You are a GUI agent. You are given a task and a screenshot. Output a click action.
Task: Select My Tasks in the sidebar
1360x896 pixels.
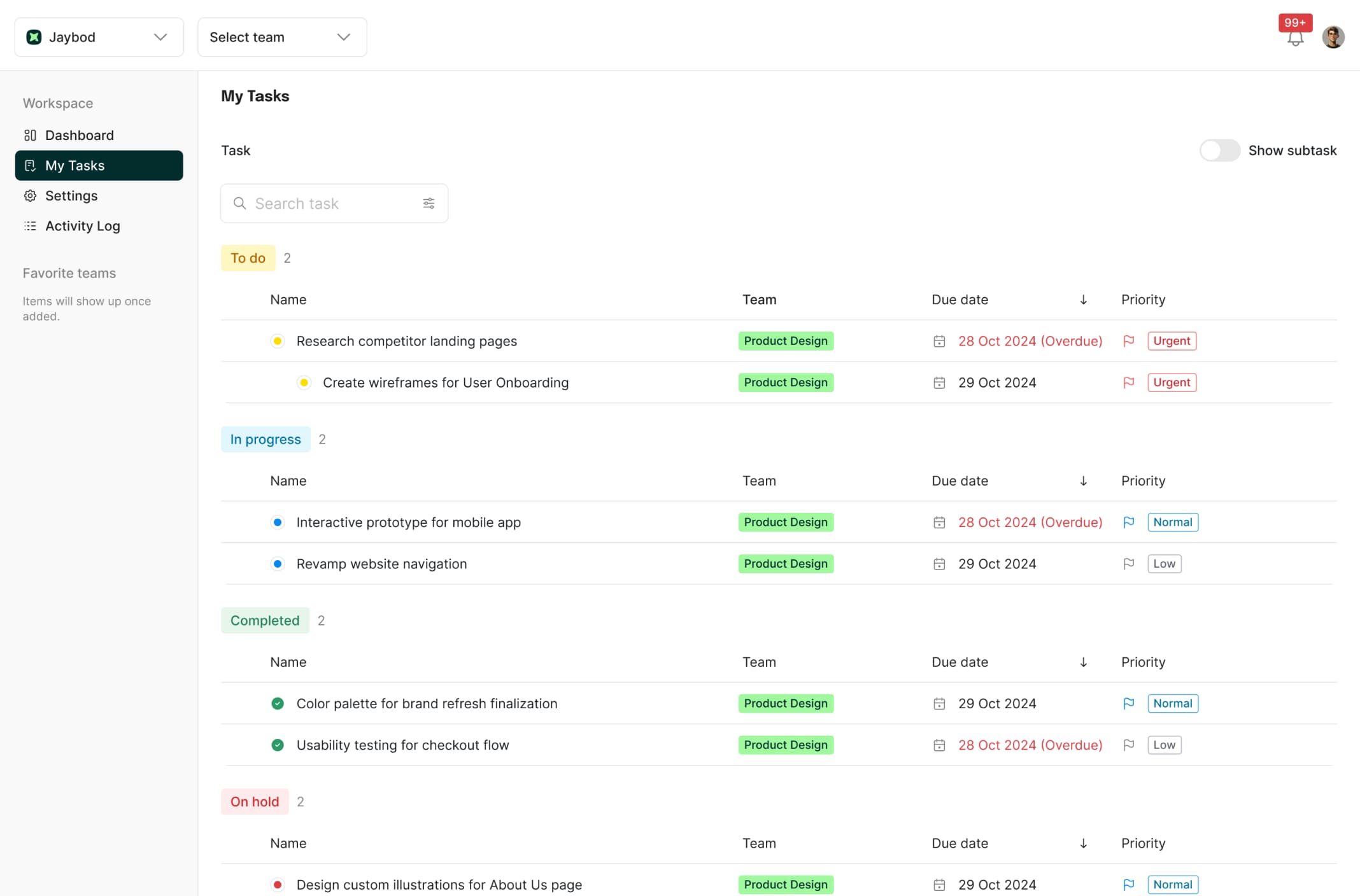tap(75, 165)
